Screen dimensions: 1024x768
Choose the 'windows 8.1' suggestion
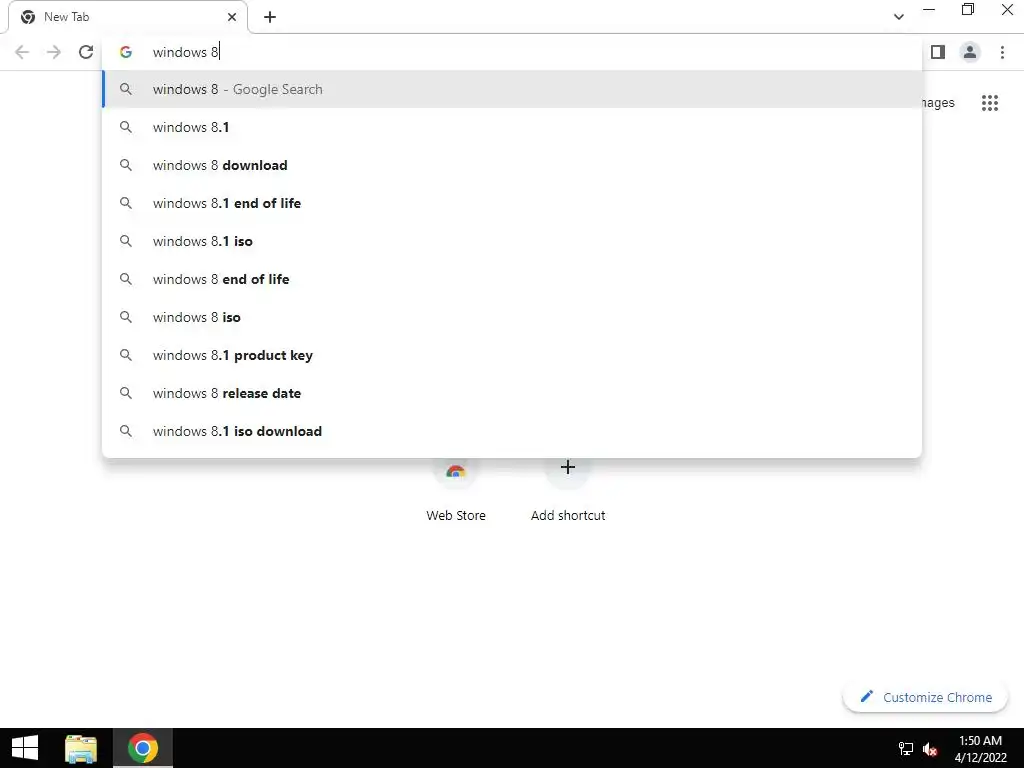coord(512,127)
